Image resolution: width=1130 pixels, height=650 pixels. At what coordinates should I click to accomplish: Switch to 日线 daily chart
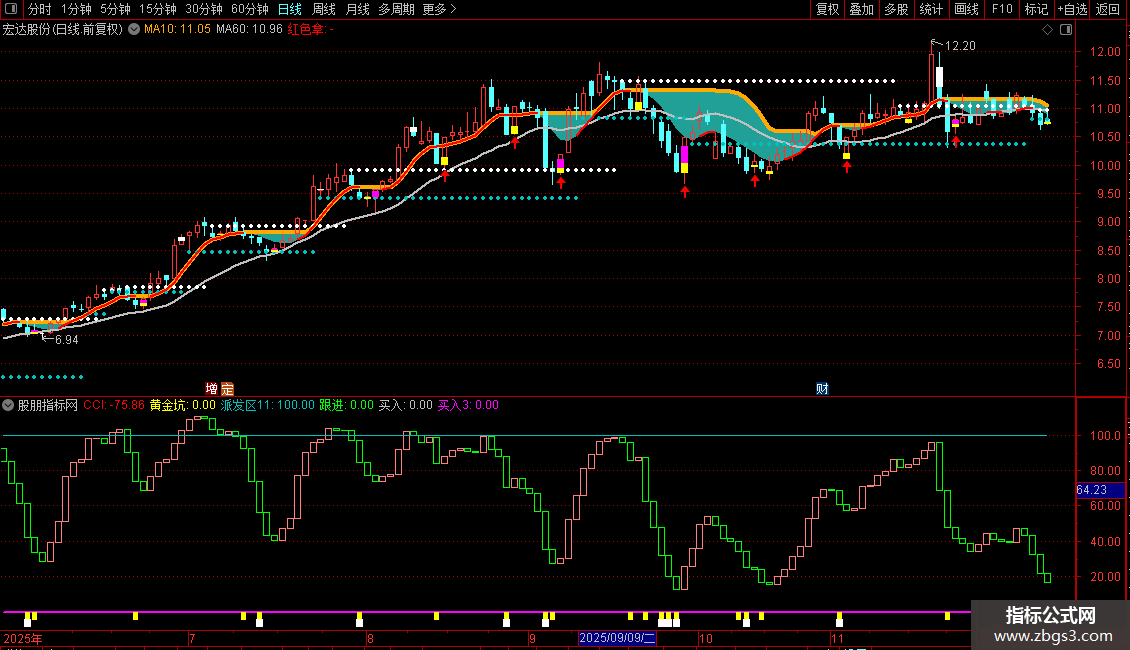290,9
